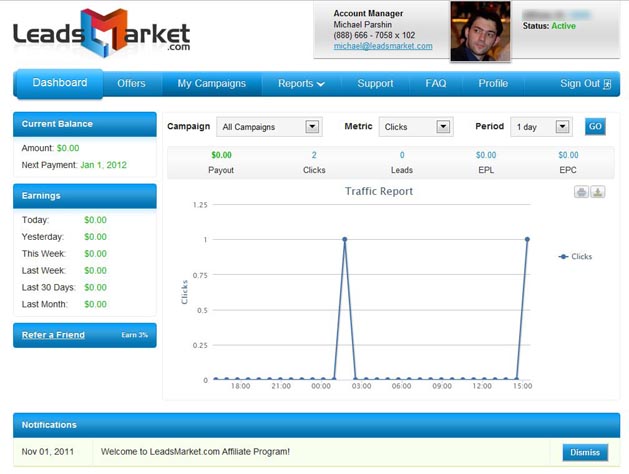The image size is (629, 474).
Task: Open the Period dropdown arrow
Action: pos(562,127)
